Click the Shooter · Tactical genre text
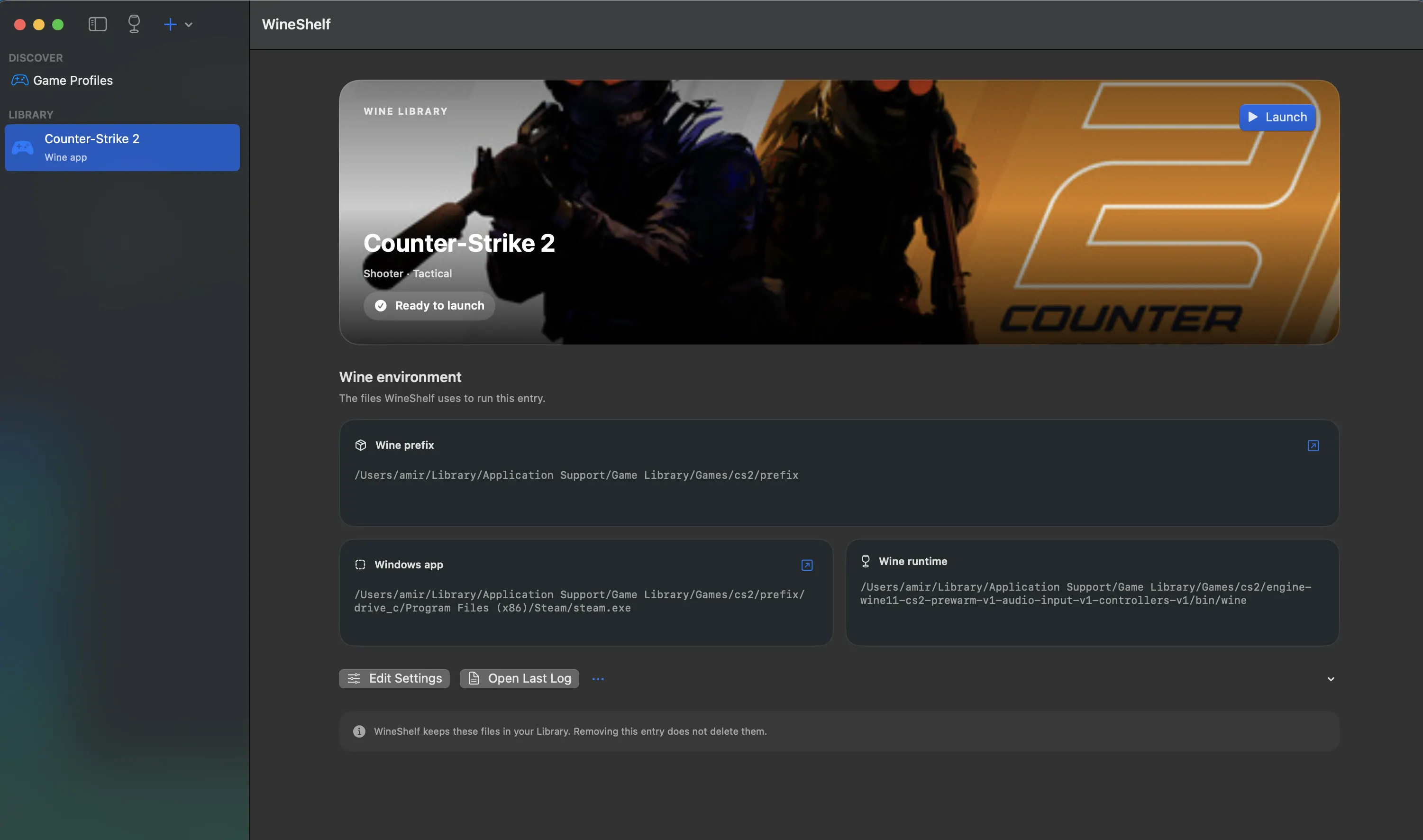This screenshot has height=840, width=1423. click(408, 274)
